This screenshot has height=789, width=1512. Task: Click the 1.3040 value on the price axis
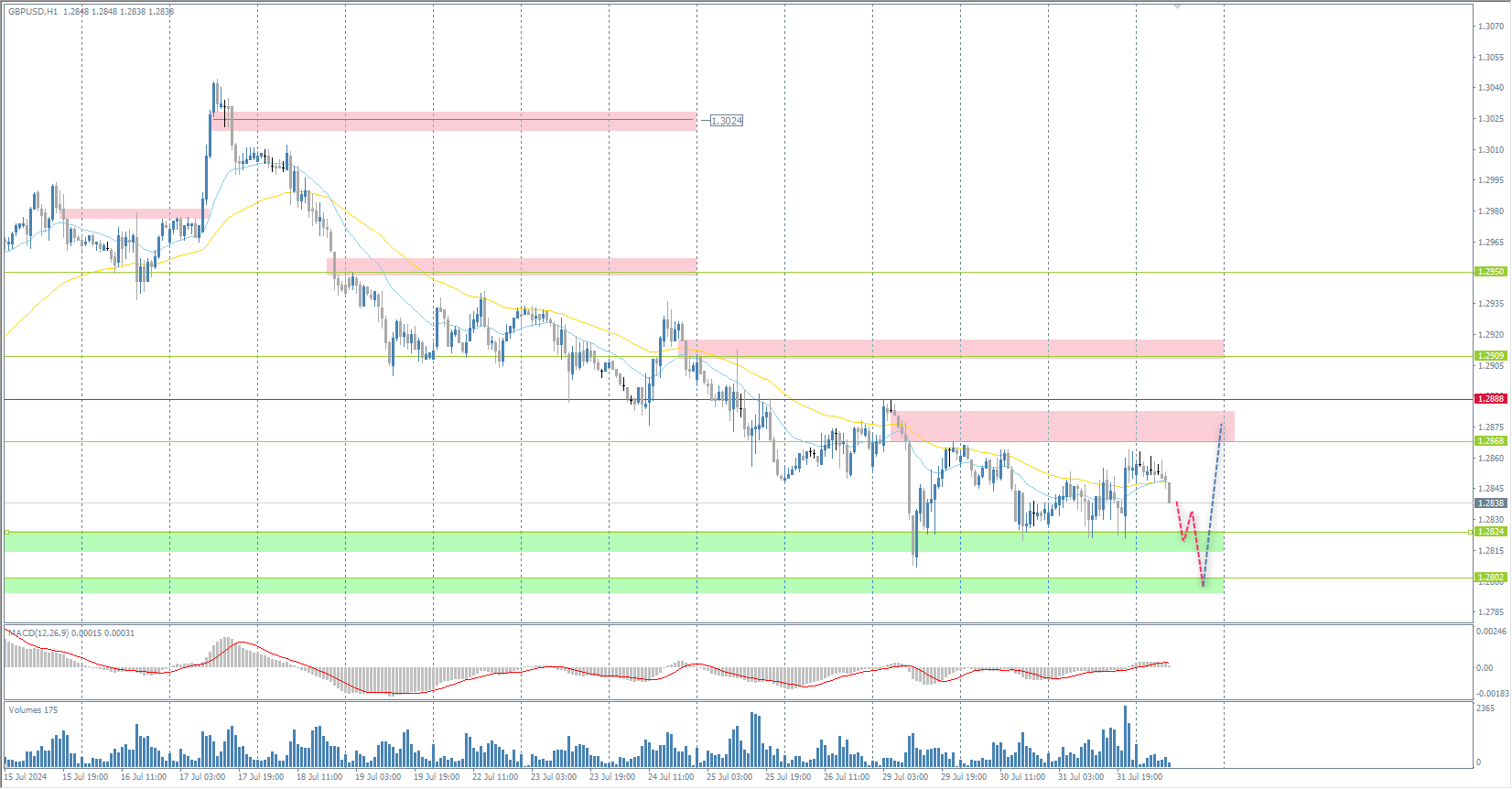click(x=1491, y=88)
